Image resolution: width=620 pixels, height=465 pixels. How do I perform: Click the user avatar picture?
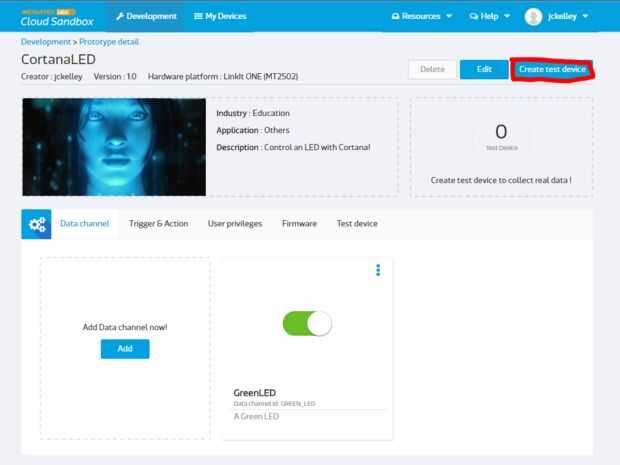[x=533, y=17]
